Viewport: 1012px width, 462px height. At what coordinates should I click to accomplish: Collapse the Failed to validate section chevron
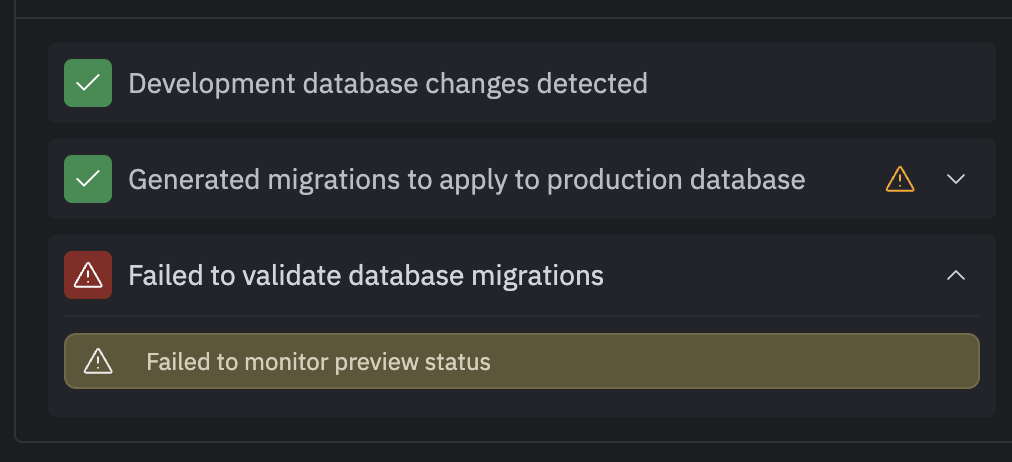(956, 275)
